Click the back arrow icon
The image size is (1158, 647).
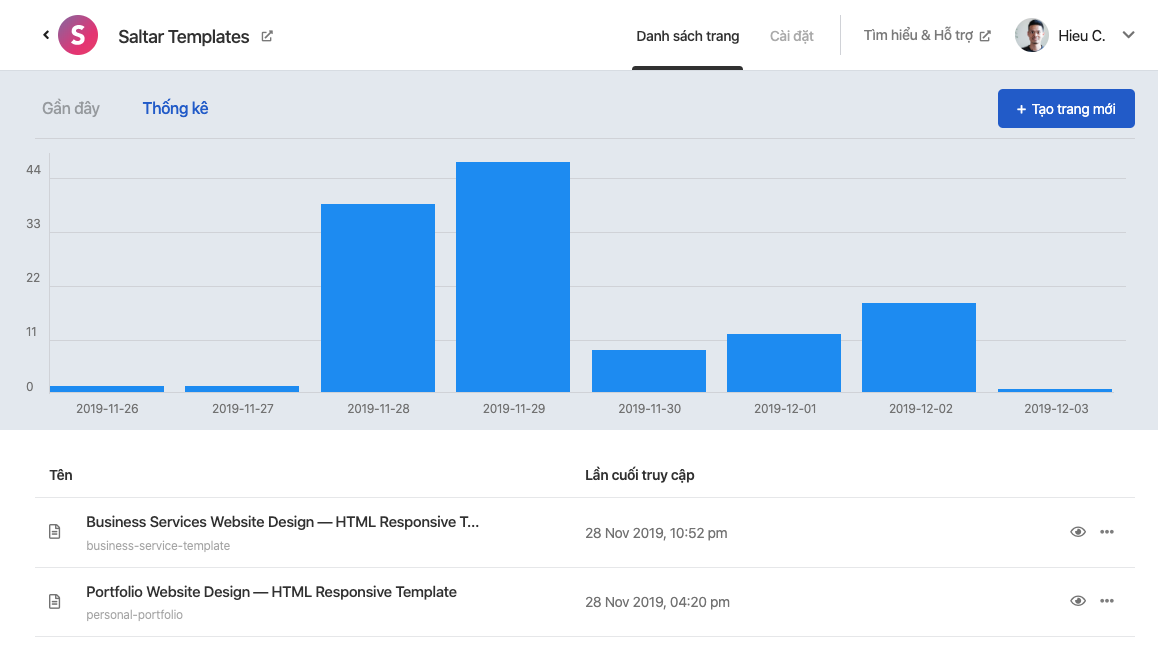(x=46, y=35)
